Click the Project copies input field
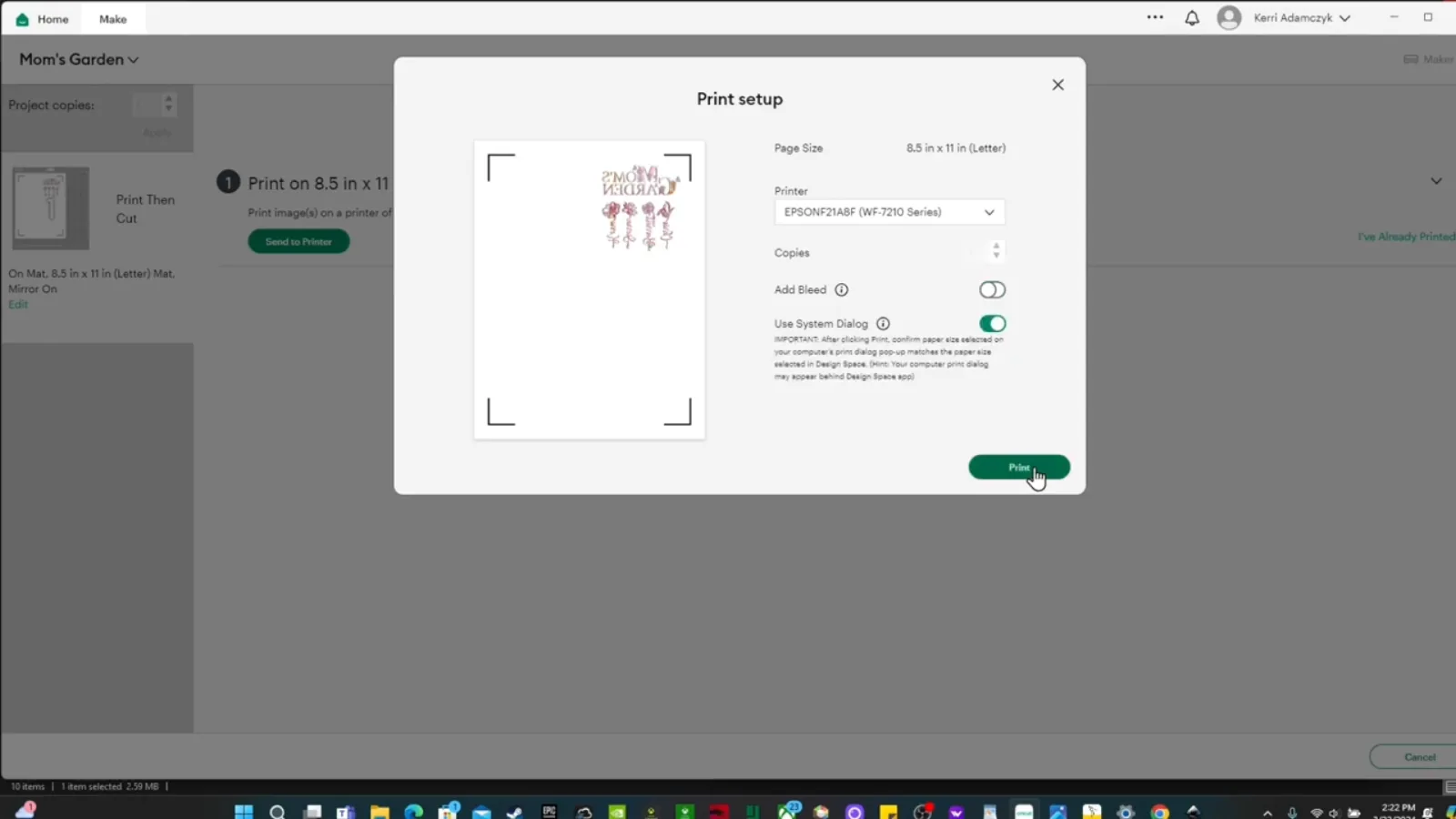 coord(147,105)
